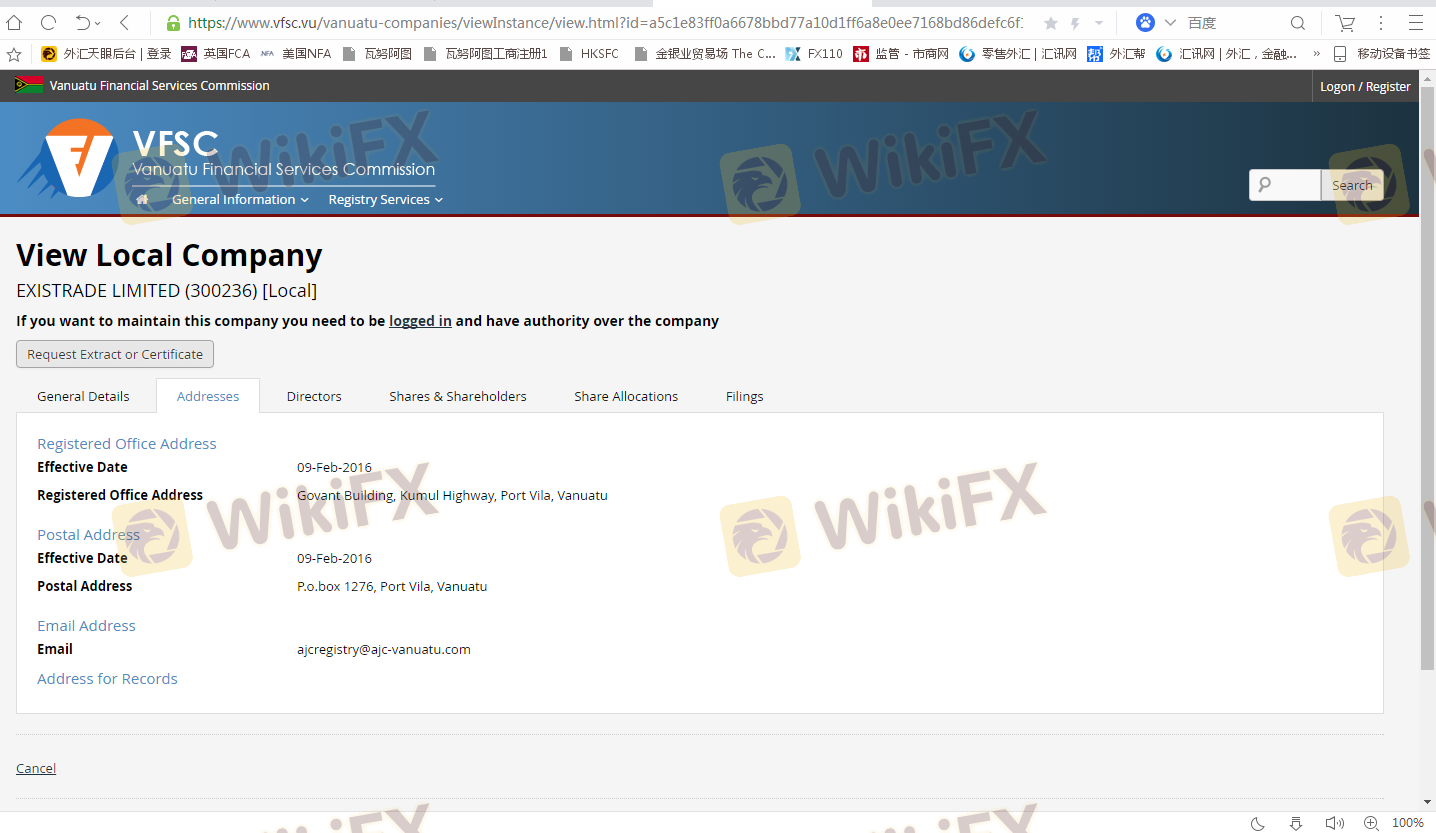Screen dimensions: 1436x833
Task: Switch to Shares & Shareholders tab
Action: coord(458,396)
